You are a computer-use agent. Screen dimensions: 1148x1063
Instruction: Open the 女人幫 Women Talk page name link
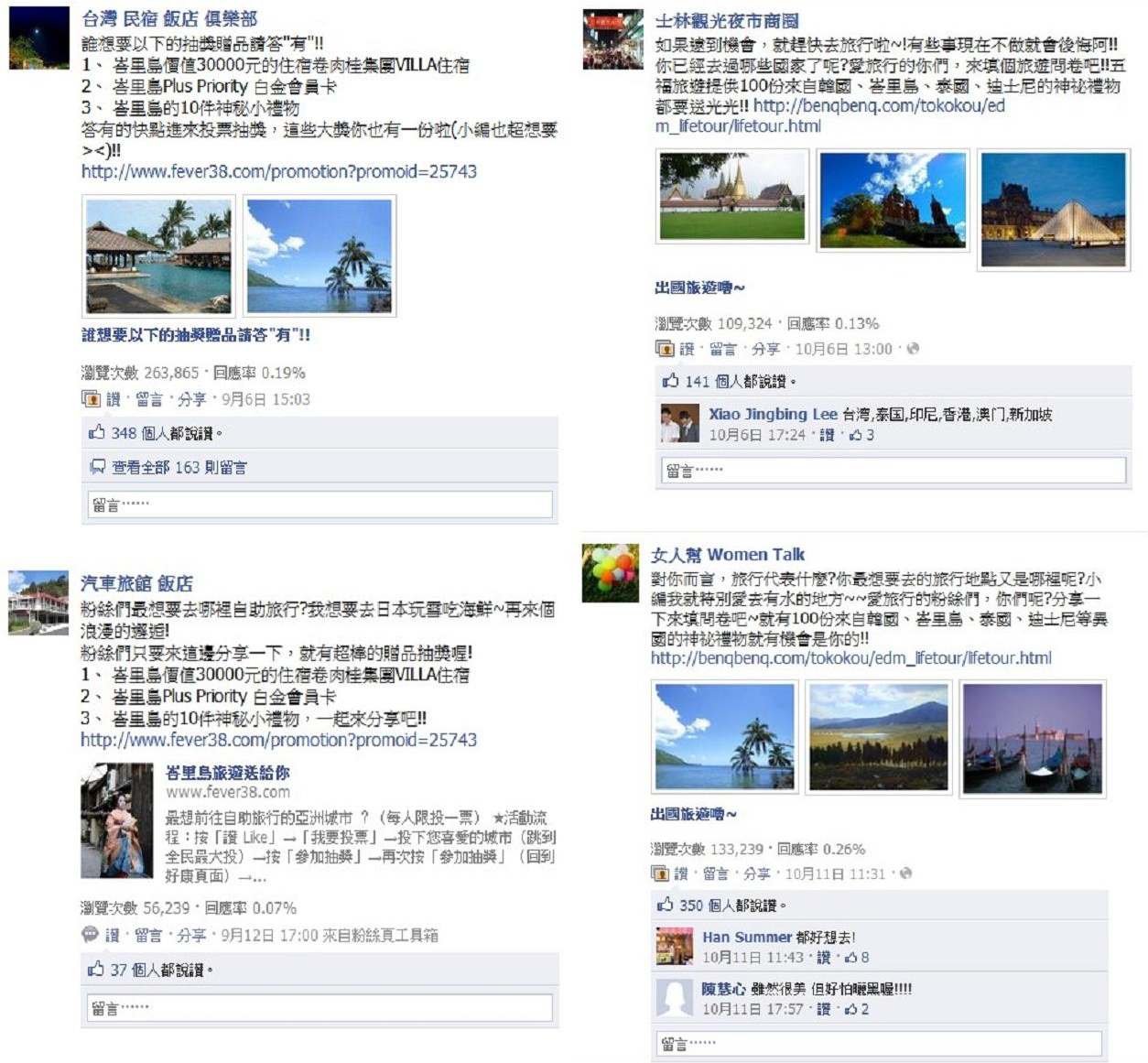click(728, 554)
